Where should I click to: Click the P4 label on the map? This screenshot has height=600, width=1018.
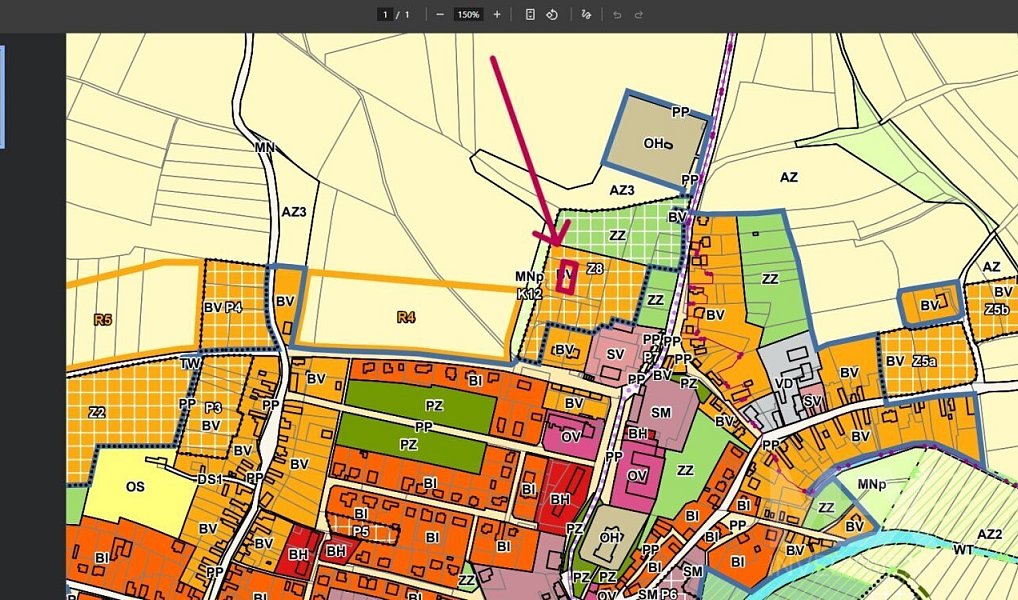click(234, 307)
